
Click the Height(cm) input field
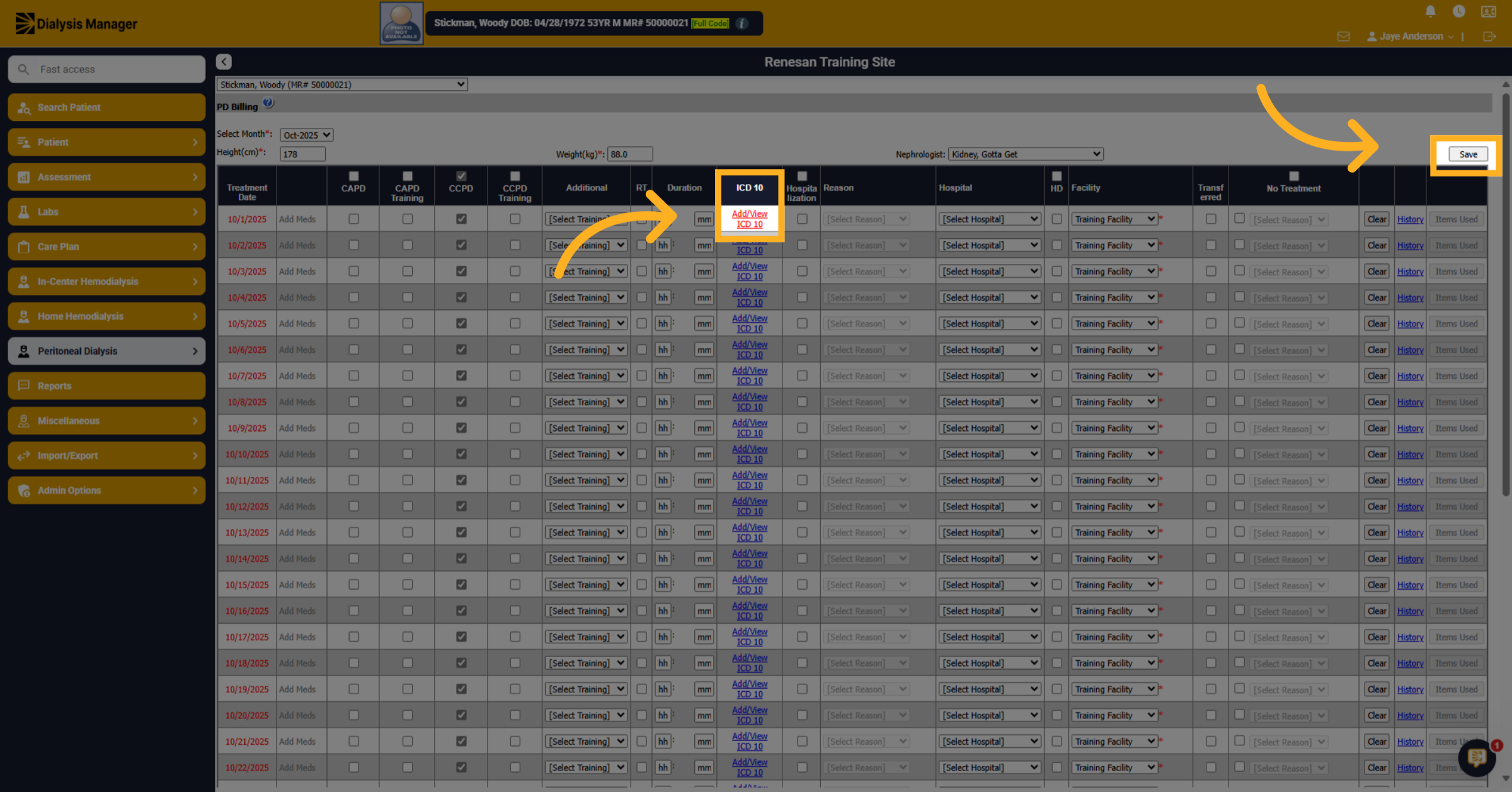pos(302,154)
